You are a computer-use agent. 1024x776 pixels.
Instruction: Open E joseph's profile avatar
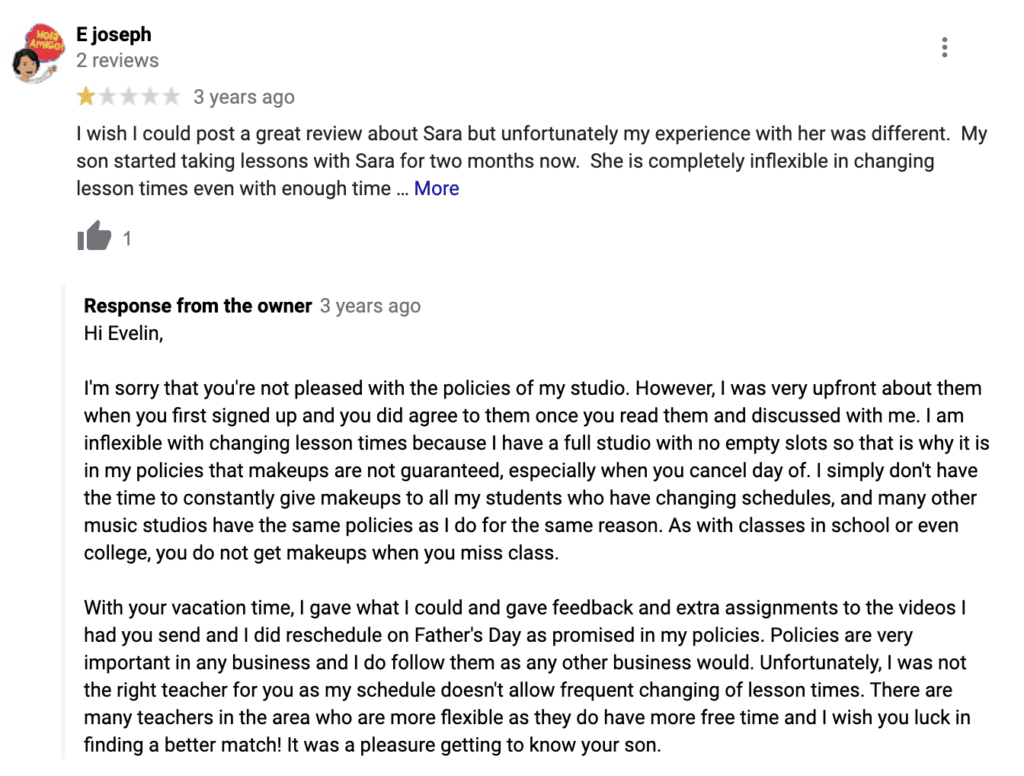click(38, 52)
